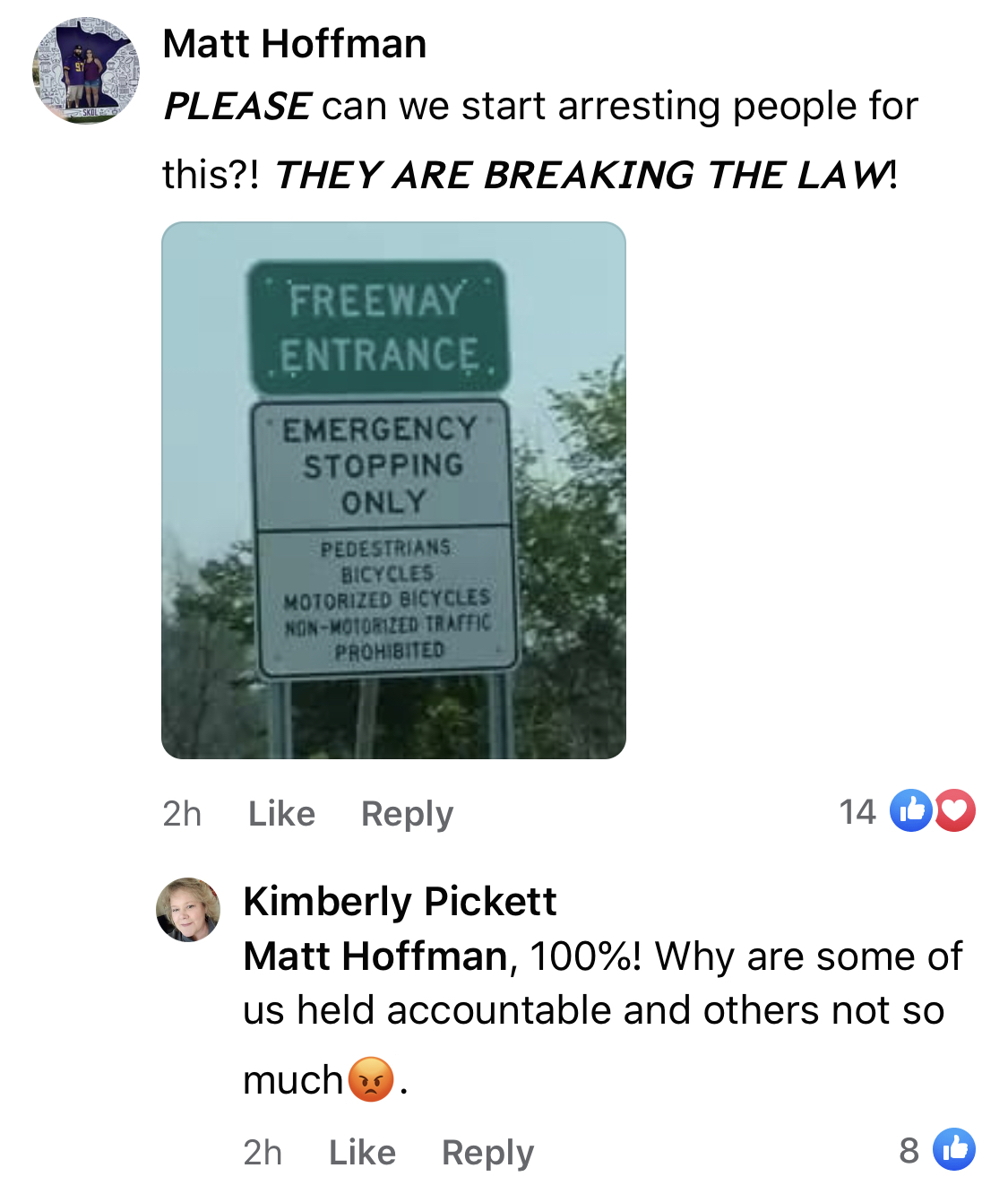Open Matt Hoffman's profile picture
Viewport: 1008px width, 1194px height.
86,71
